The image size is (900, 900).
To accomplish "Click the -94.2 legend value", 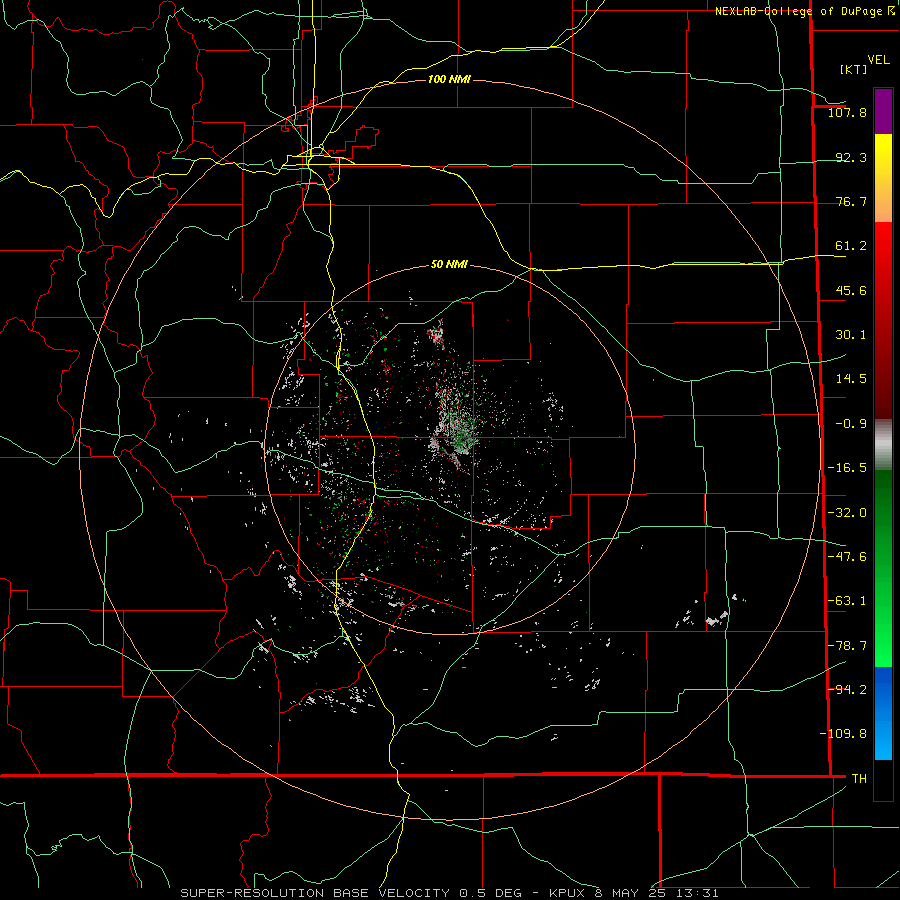I will click(x=847, y=690).
